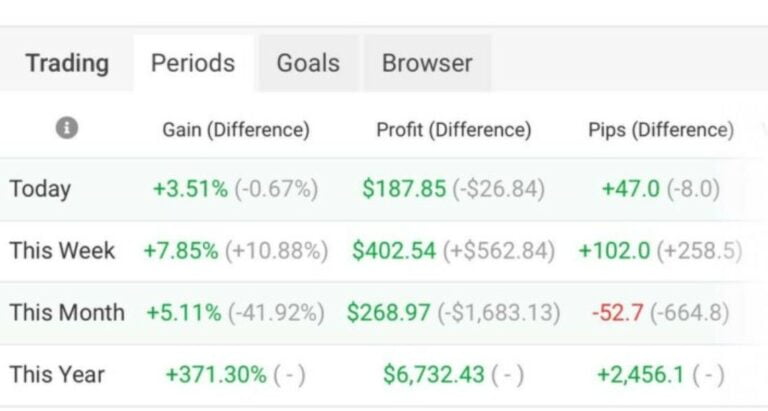Open the Goals tab
768x411 pixels.
[308, 63]
